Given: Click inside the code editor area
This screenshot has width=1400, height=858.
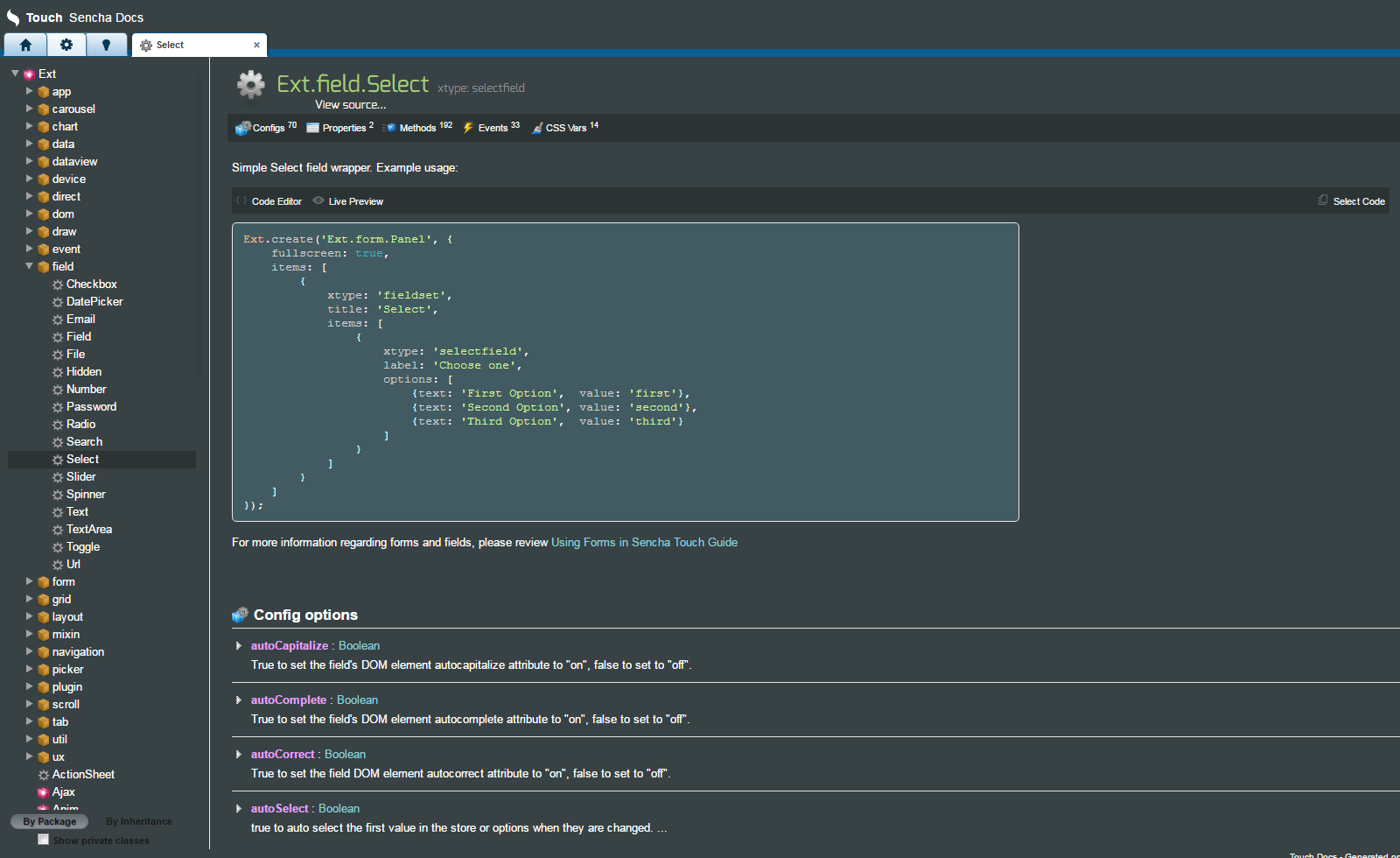Looking at the screenshot, I should tap(625, 372).
